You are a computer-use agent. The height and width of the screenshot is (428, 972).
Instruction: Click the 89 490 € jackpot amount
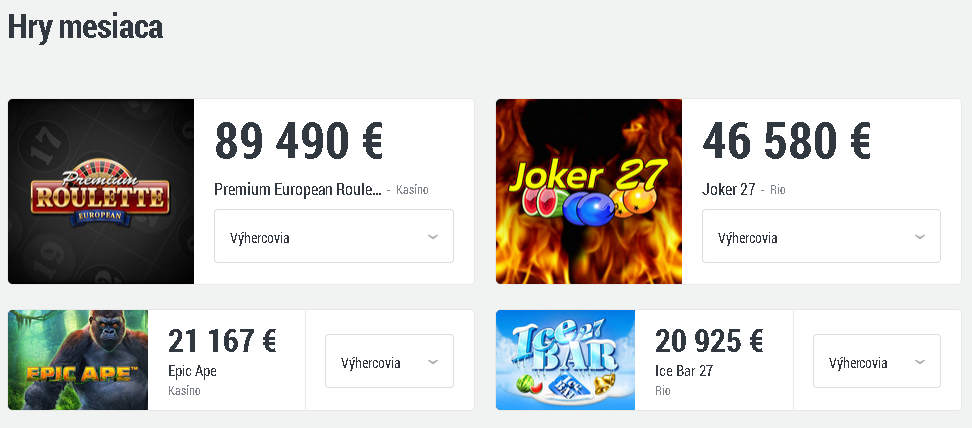coord(299,141)
